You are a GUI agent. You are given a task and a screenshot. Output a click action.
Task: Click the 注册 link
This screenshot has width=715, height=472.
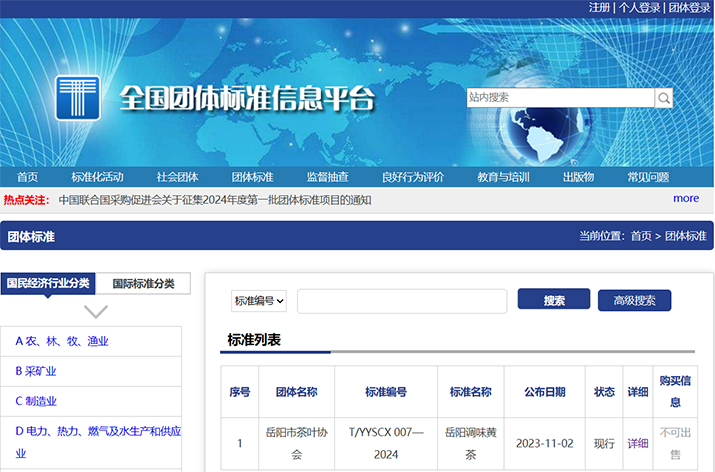tap(599, 8)
